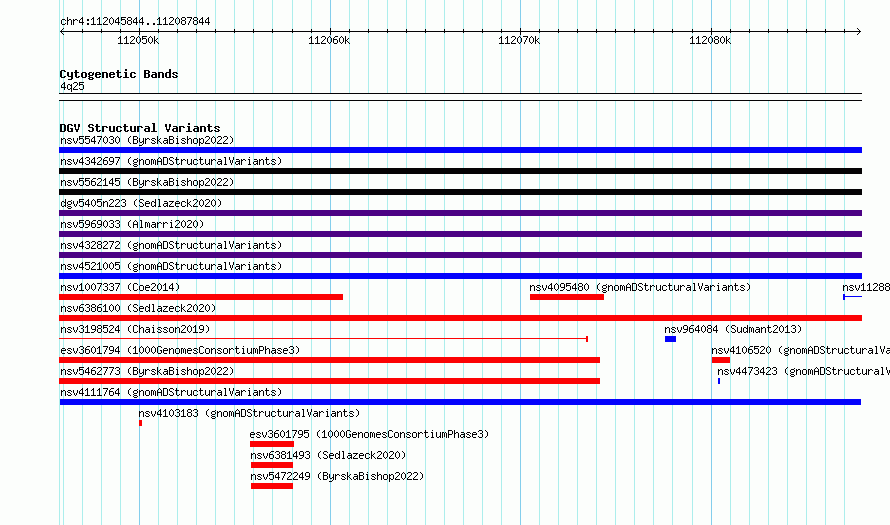
Task: Click the red bar beneath nsv6381493
Action: click(272, 465)
